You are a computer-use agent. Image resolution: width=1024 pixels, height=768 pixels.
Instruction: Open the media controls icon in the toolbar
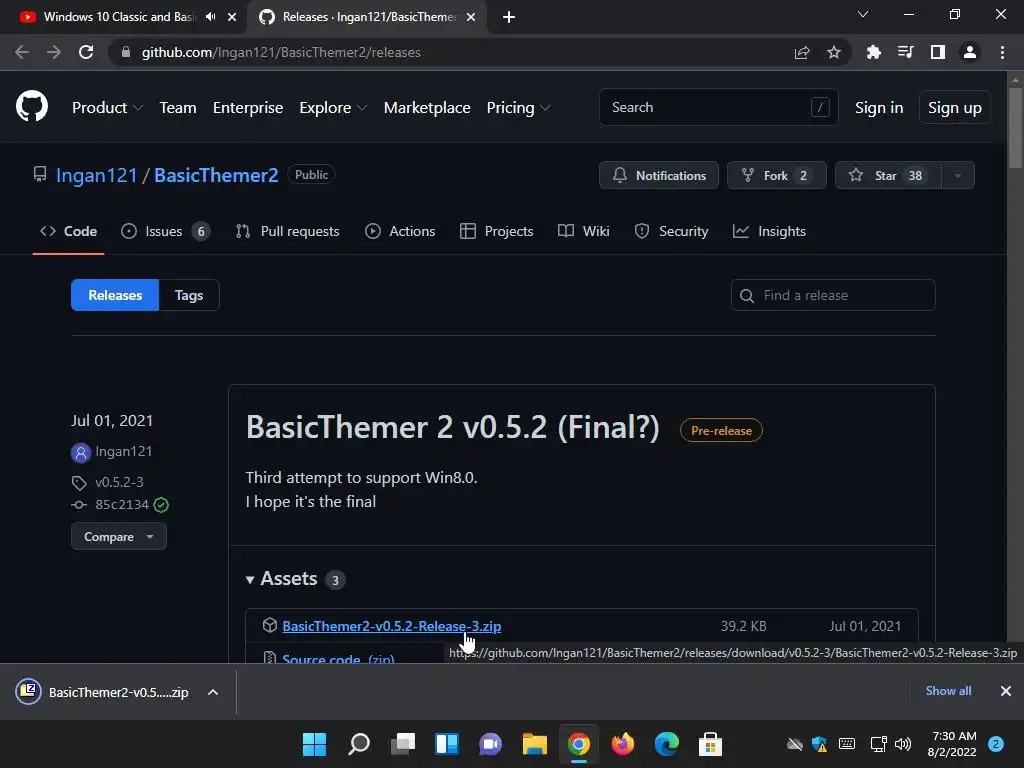pyautogui.click(x=905, y=52)
